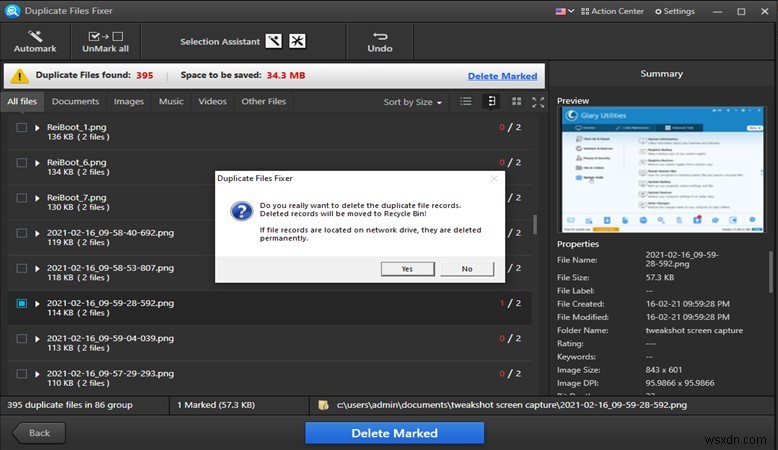Image resolution: width=778 pixels, height=450 pixels.
Task: Click the Properties panel scrollbar
Action: pos(771,272)
